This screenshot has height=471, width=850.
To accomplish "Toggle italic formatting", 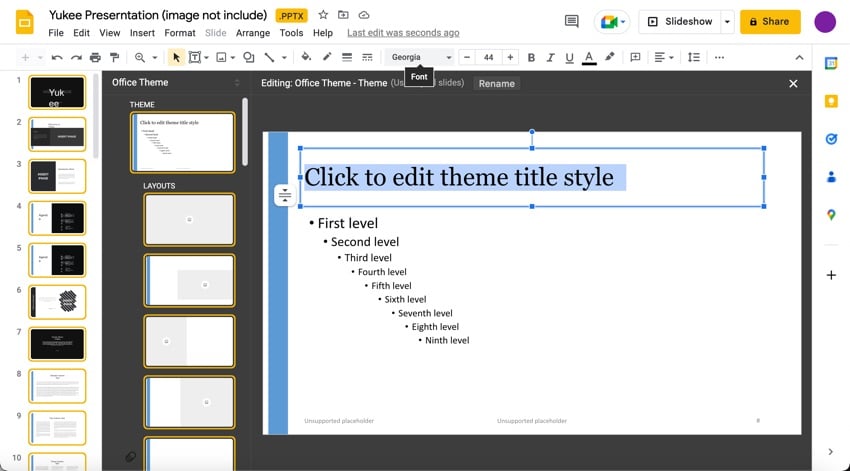I will (549, 58).
